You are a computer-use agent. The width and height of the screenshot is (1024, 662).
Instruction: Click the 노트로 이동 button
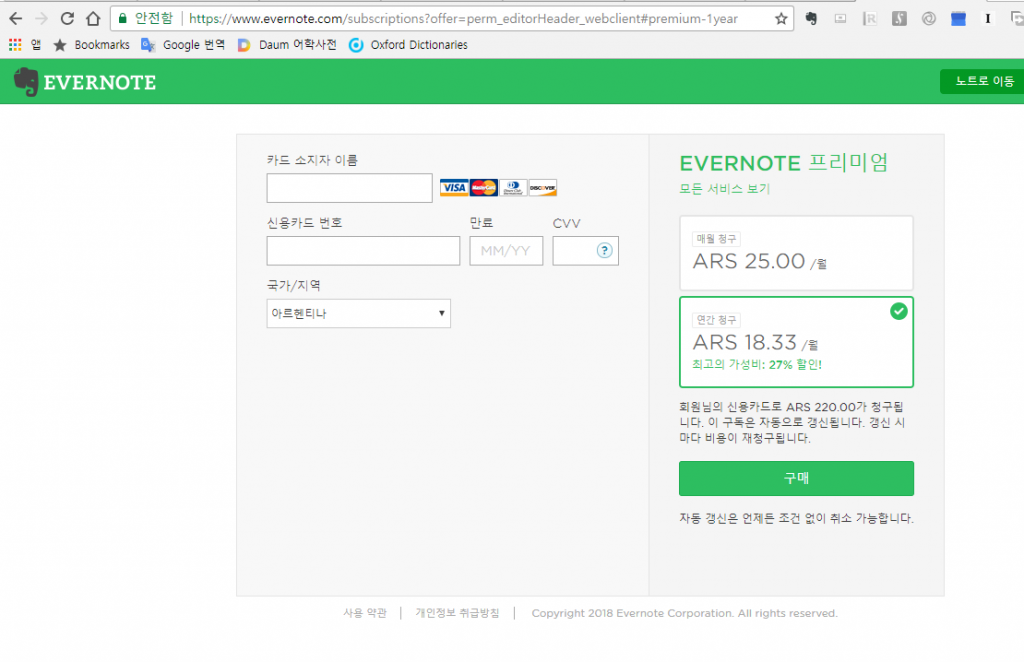[x=983, y=82]
